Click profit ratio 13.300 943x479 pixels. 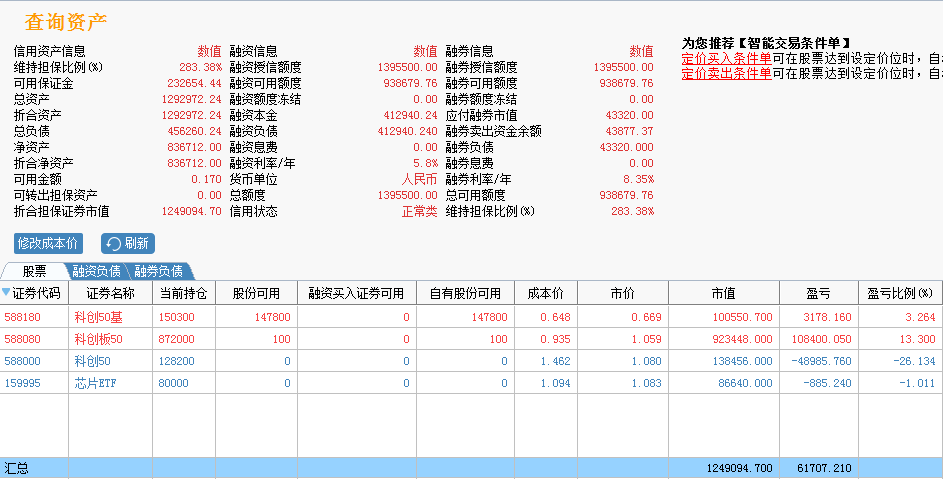917,339
